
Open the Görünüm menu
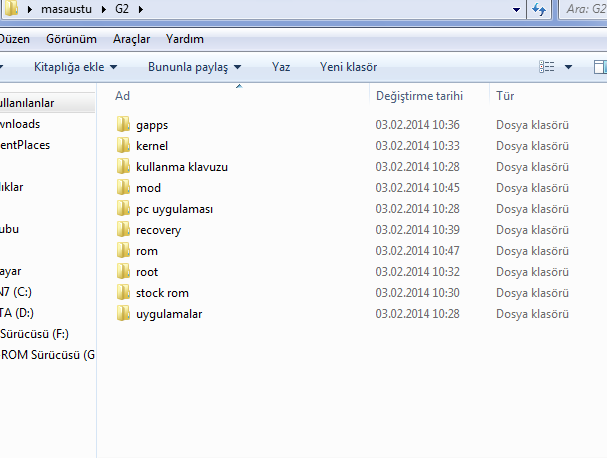71,39
